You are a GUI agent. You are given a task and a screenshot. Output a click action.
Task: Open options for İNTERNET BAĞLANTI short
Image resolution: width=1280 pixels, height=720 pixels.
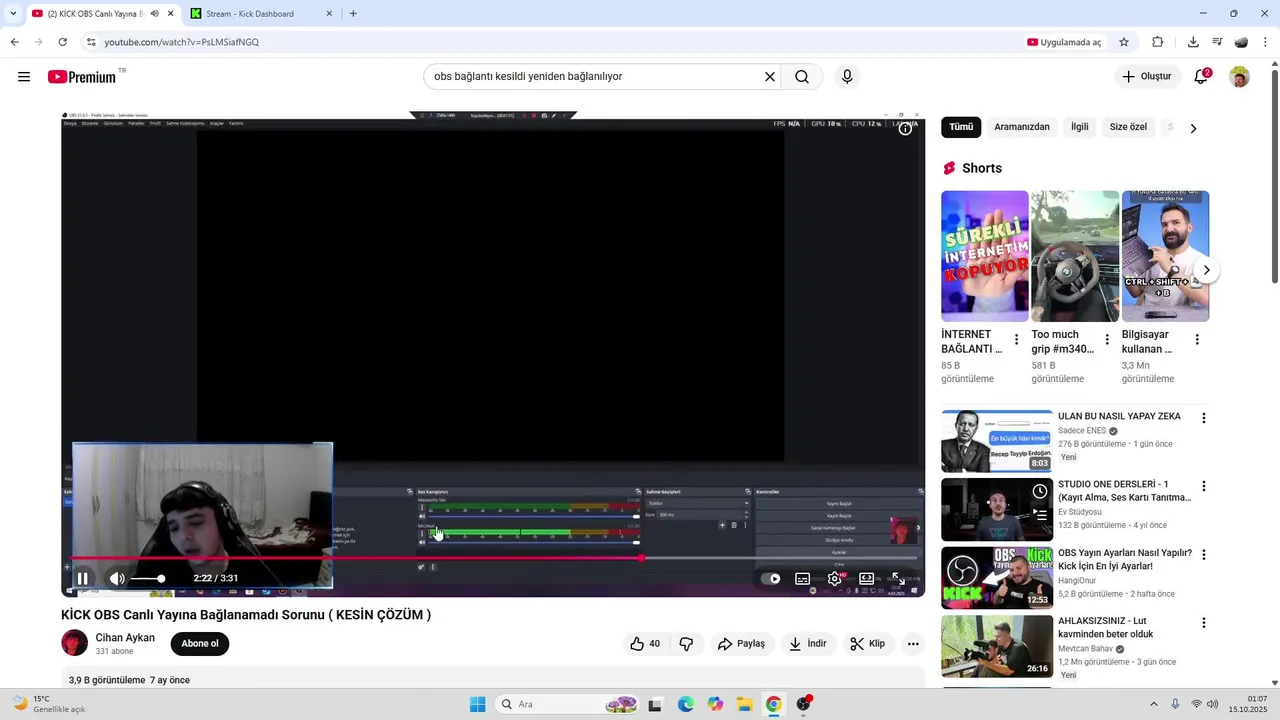[x=1016, y=340]
